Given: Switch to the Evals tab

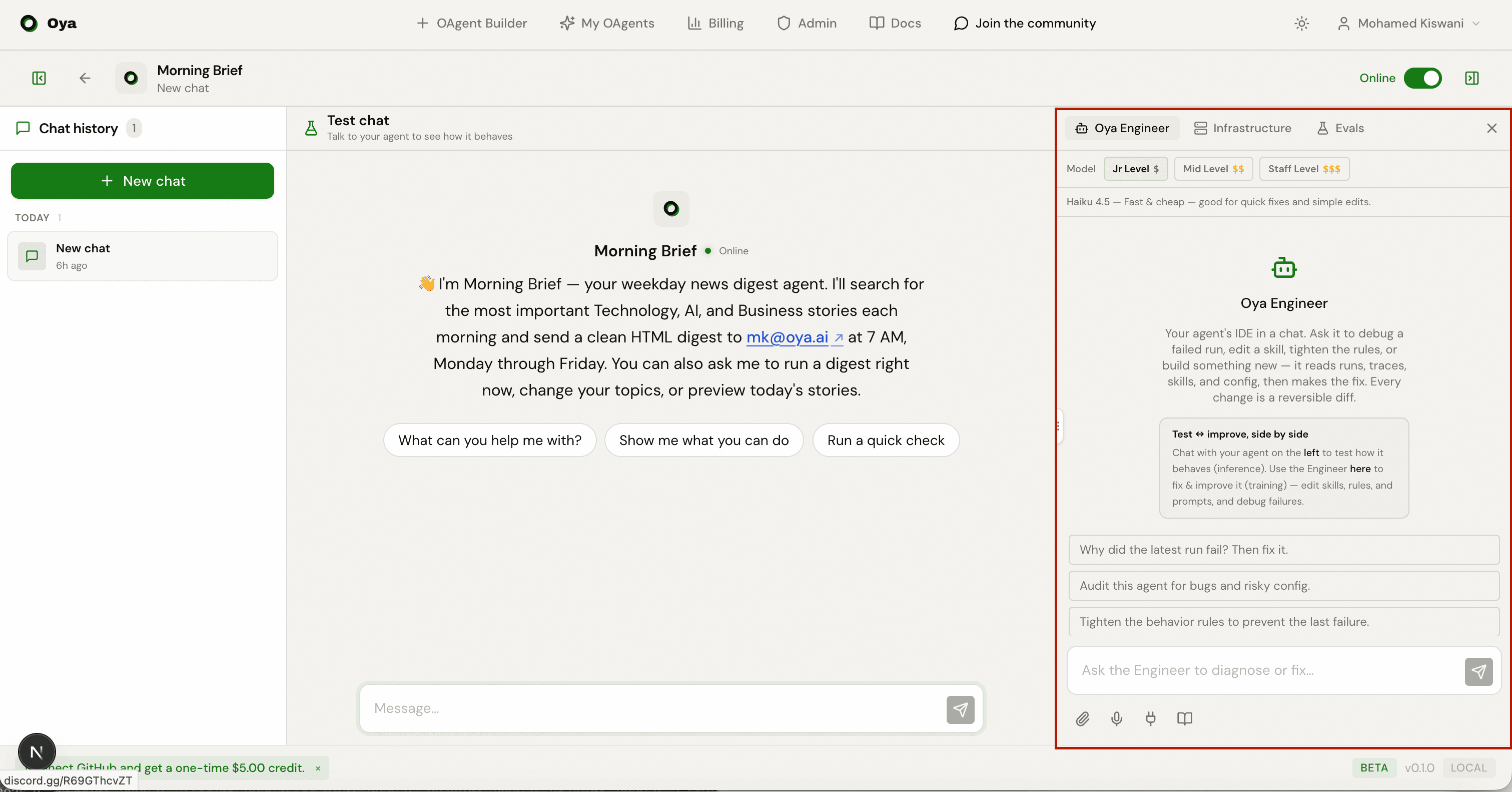Looking at the screenshot, I should 1340,128.
